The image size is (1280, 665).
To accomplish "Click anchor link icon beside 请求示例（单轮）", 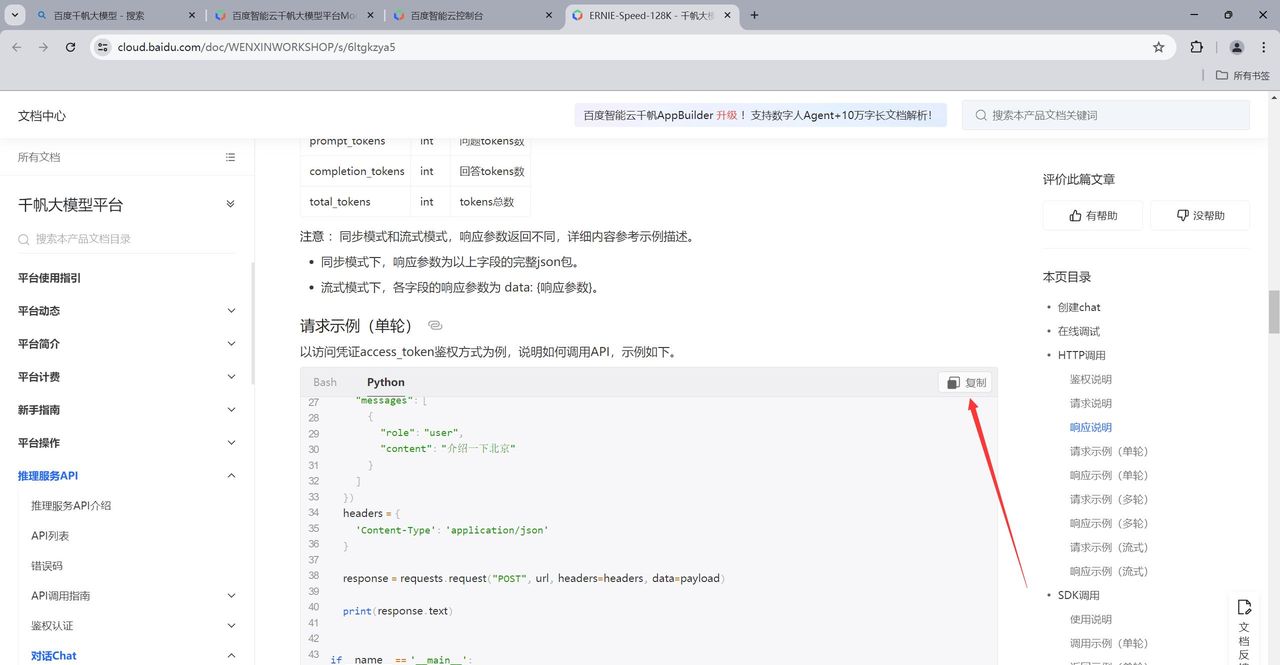I will (x=435, y=326).
